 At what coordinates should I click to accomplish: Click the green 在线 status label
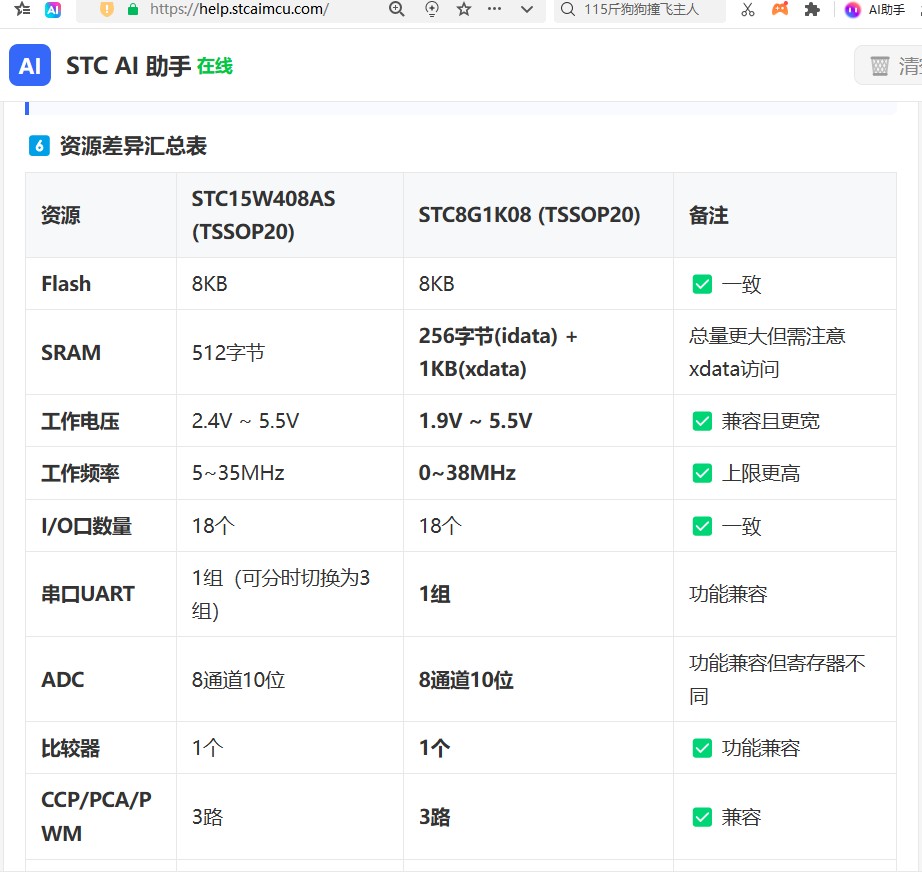(x=215, y=66)
